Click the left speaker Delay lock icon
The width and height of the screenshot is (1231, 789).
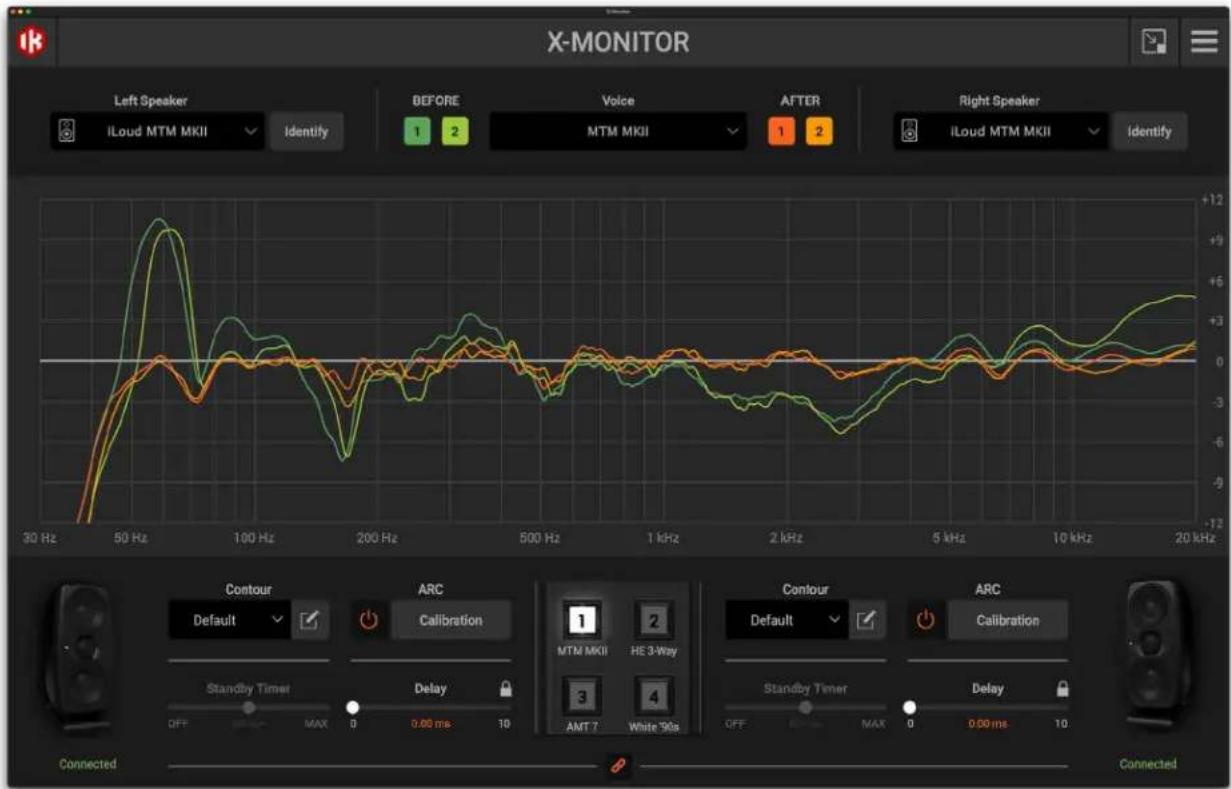[x=505, y=688]
